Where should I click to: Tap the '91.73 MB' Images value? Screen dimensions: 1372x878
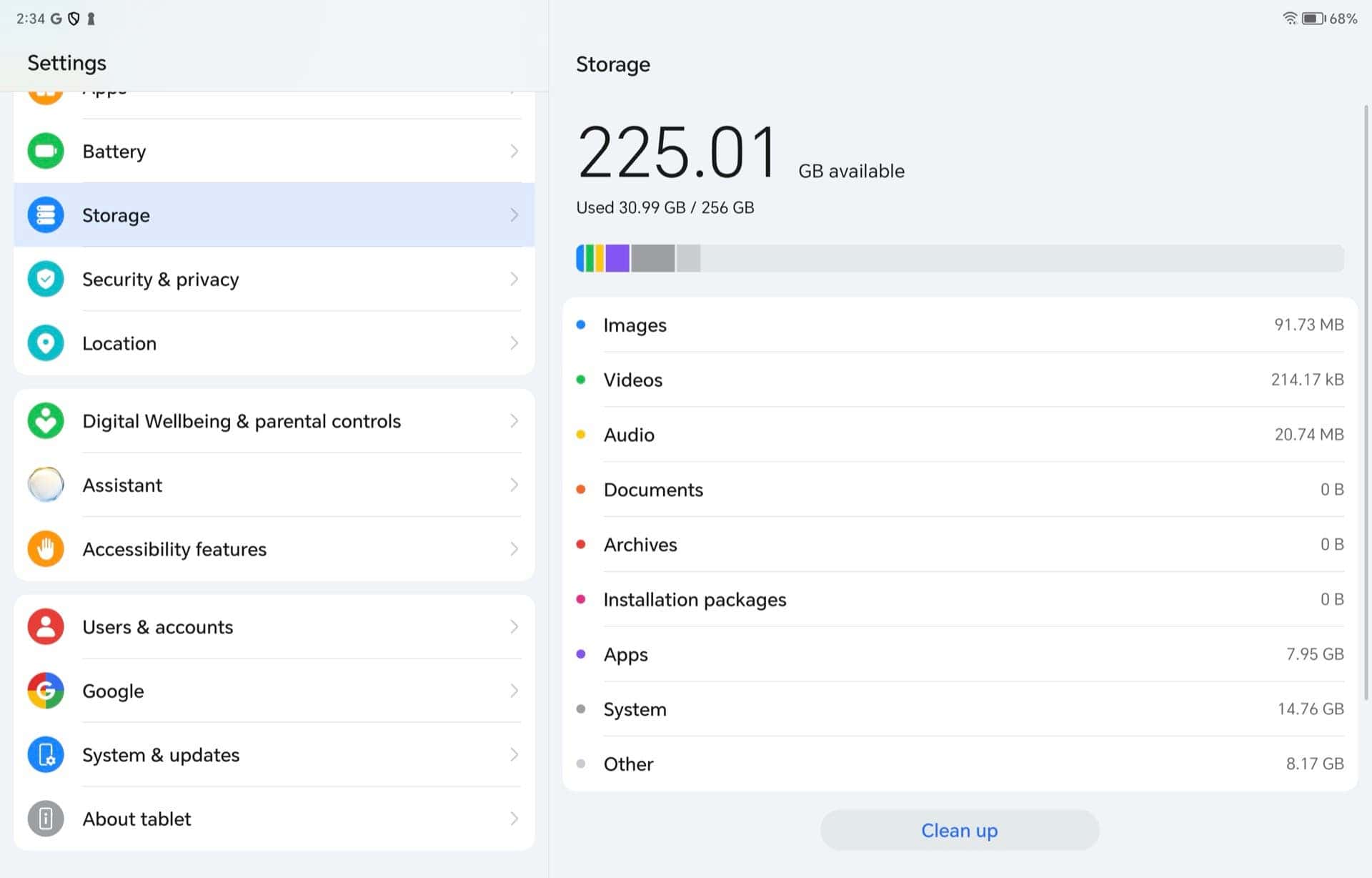[1308, 325]
